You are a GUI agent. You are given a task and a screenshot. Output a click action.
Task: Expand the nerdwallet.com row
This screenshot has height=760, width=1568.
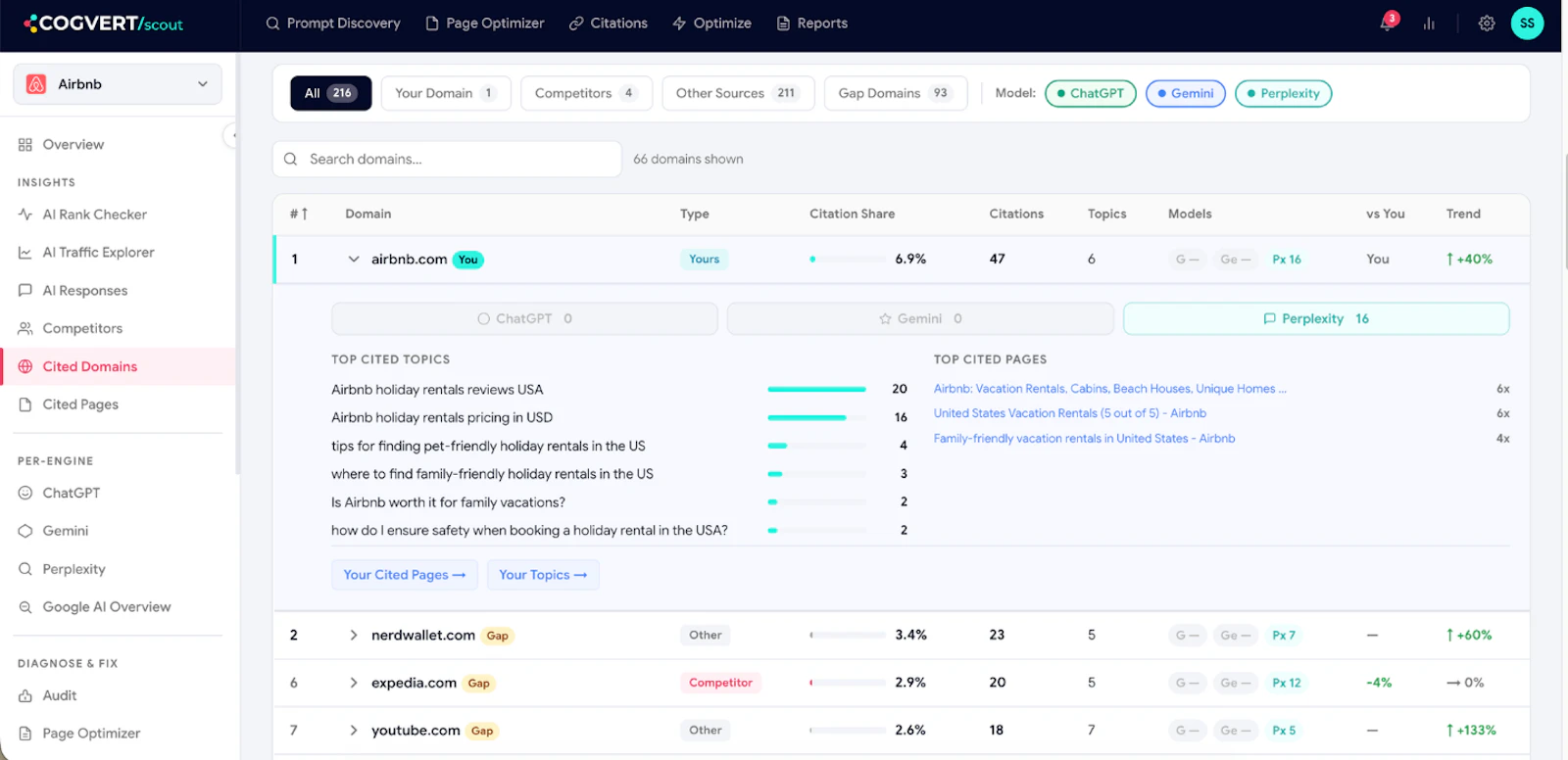(x=354, y=636)
